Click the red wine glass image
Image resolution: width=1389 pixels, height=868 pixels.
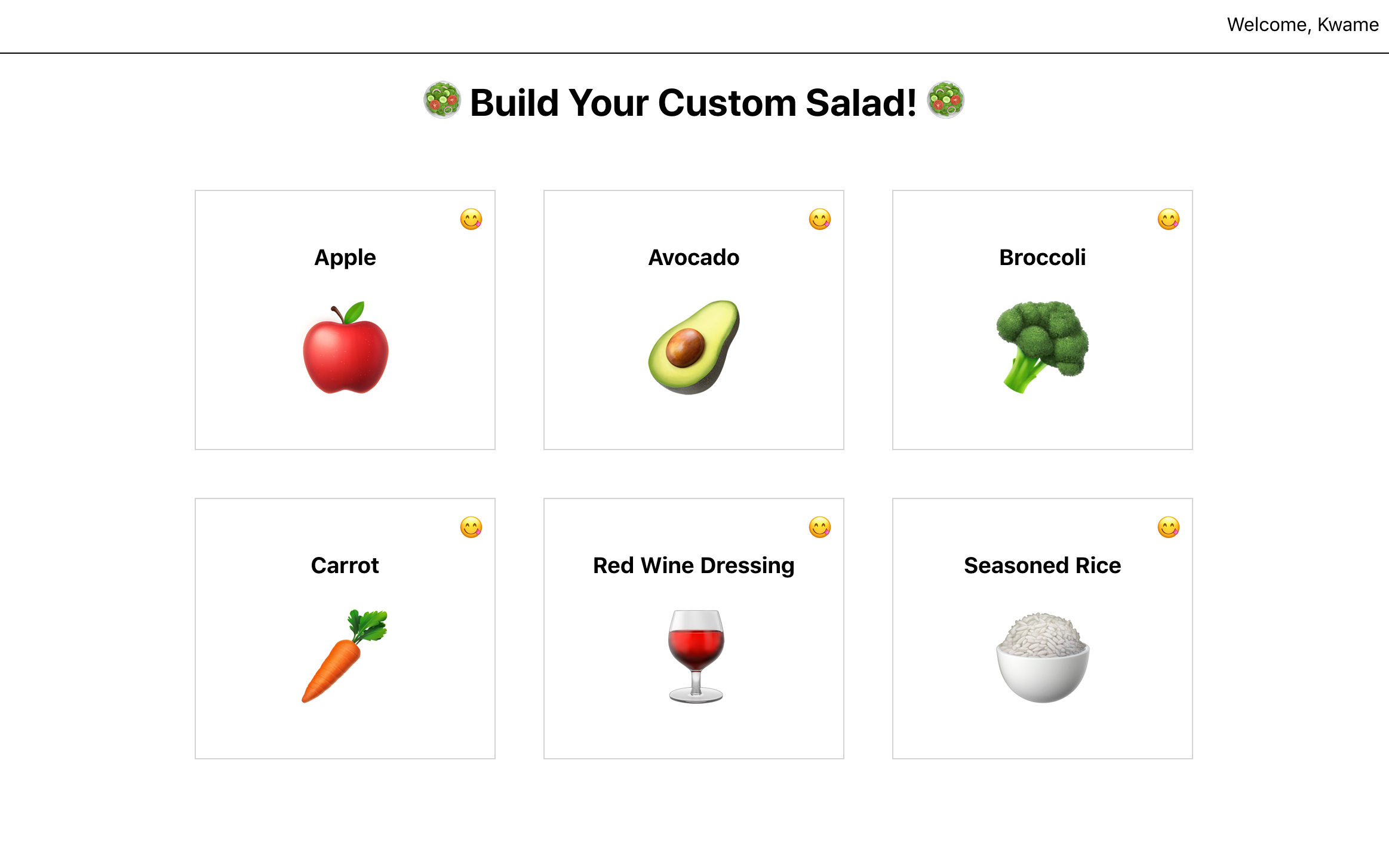696,656
